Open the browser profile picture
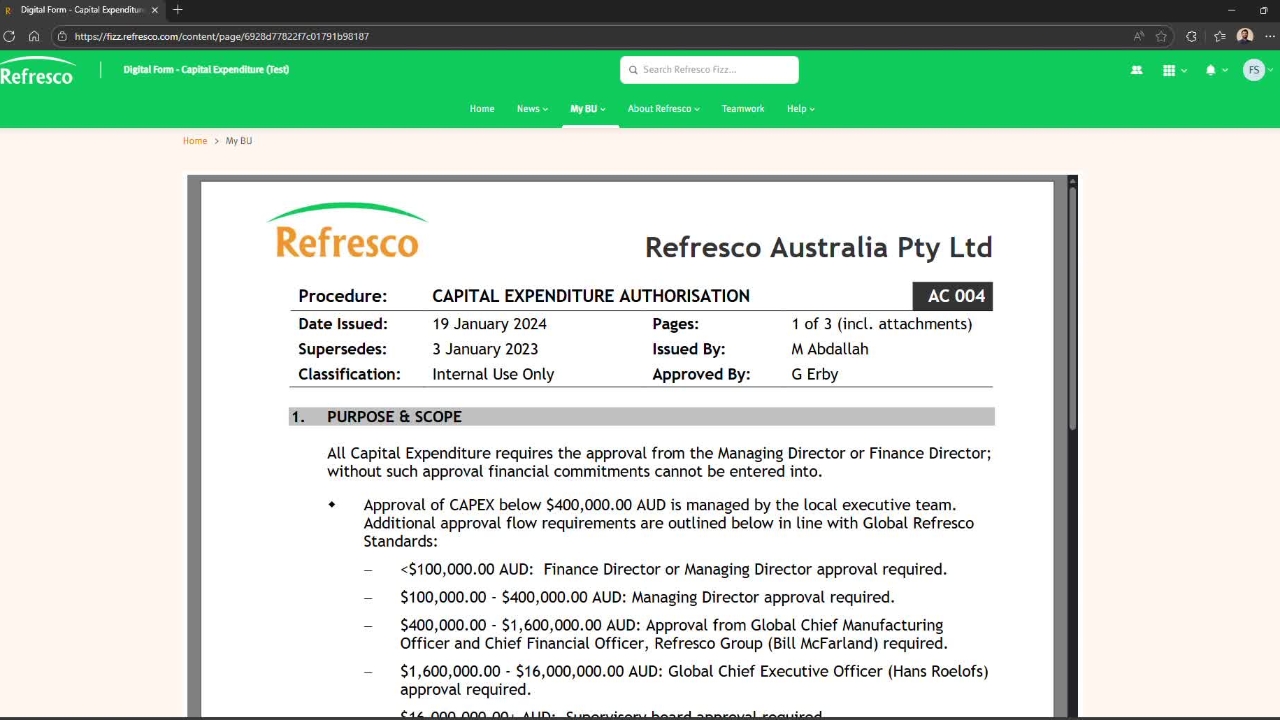Screen dimensions: 1280x720 1245,36
